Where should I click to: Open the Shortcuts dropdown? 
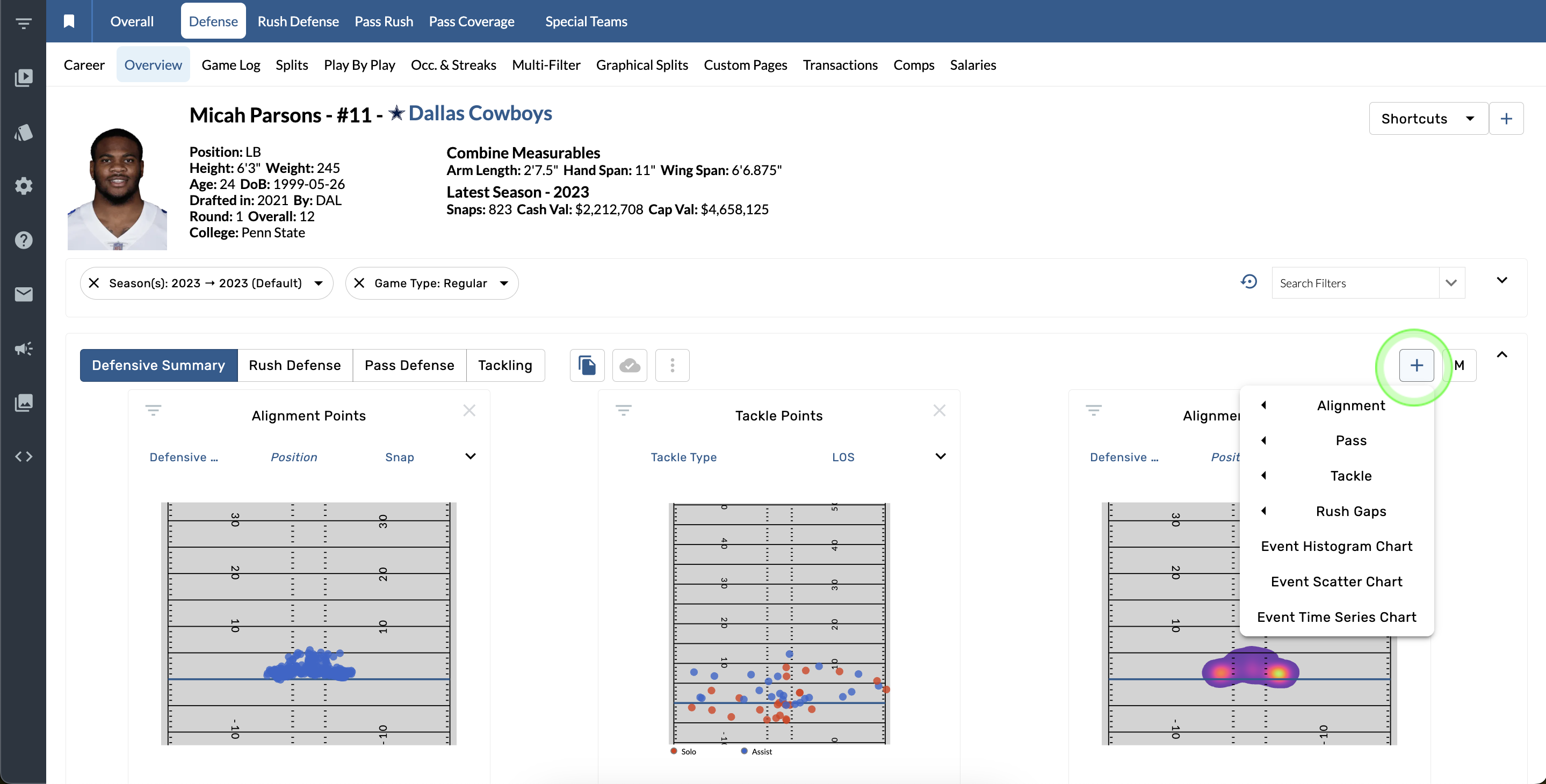click(x=1427, y=119)
